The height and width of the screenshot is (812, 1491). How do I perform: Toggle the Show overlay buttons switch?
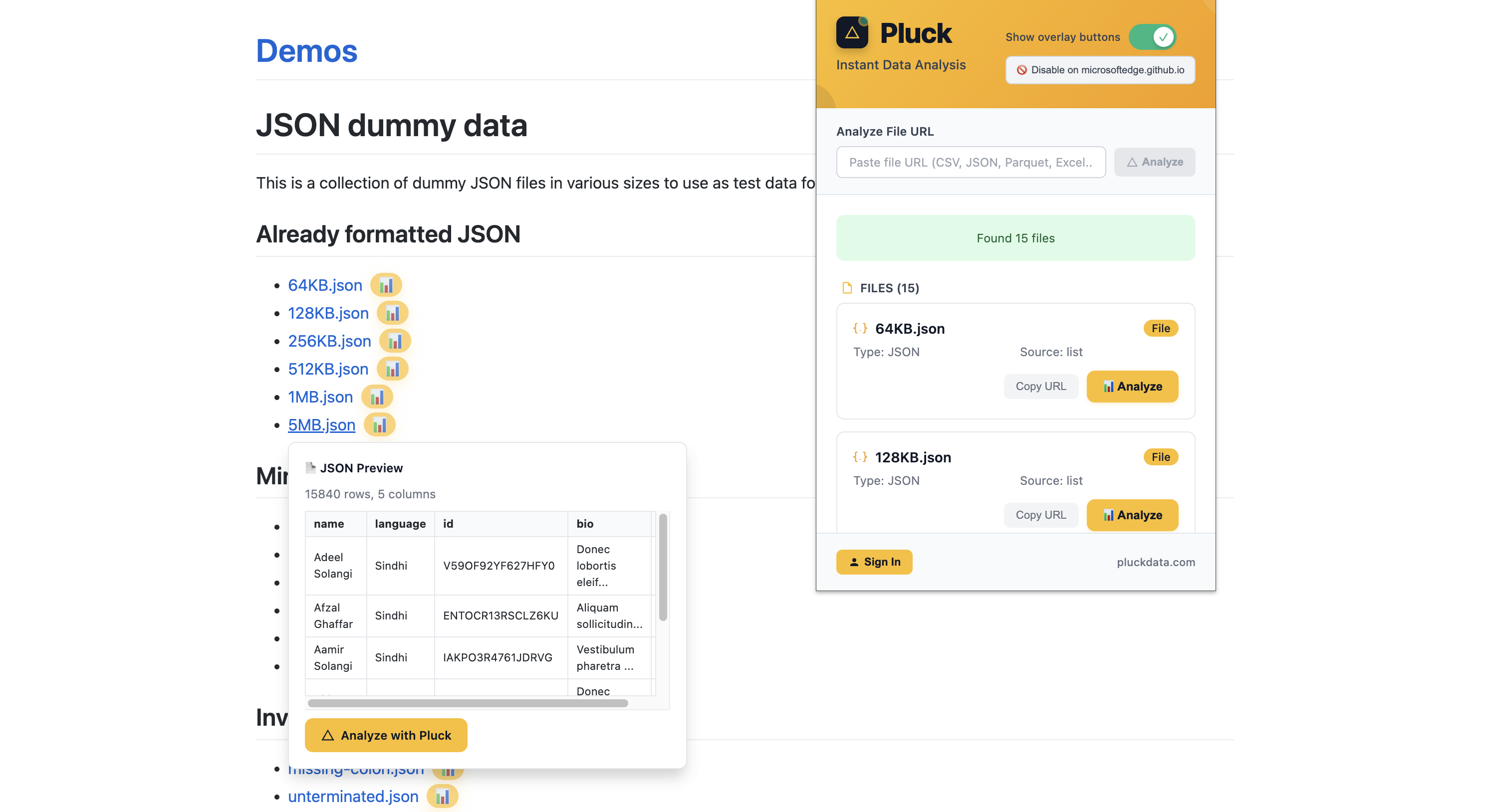1152,37
